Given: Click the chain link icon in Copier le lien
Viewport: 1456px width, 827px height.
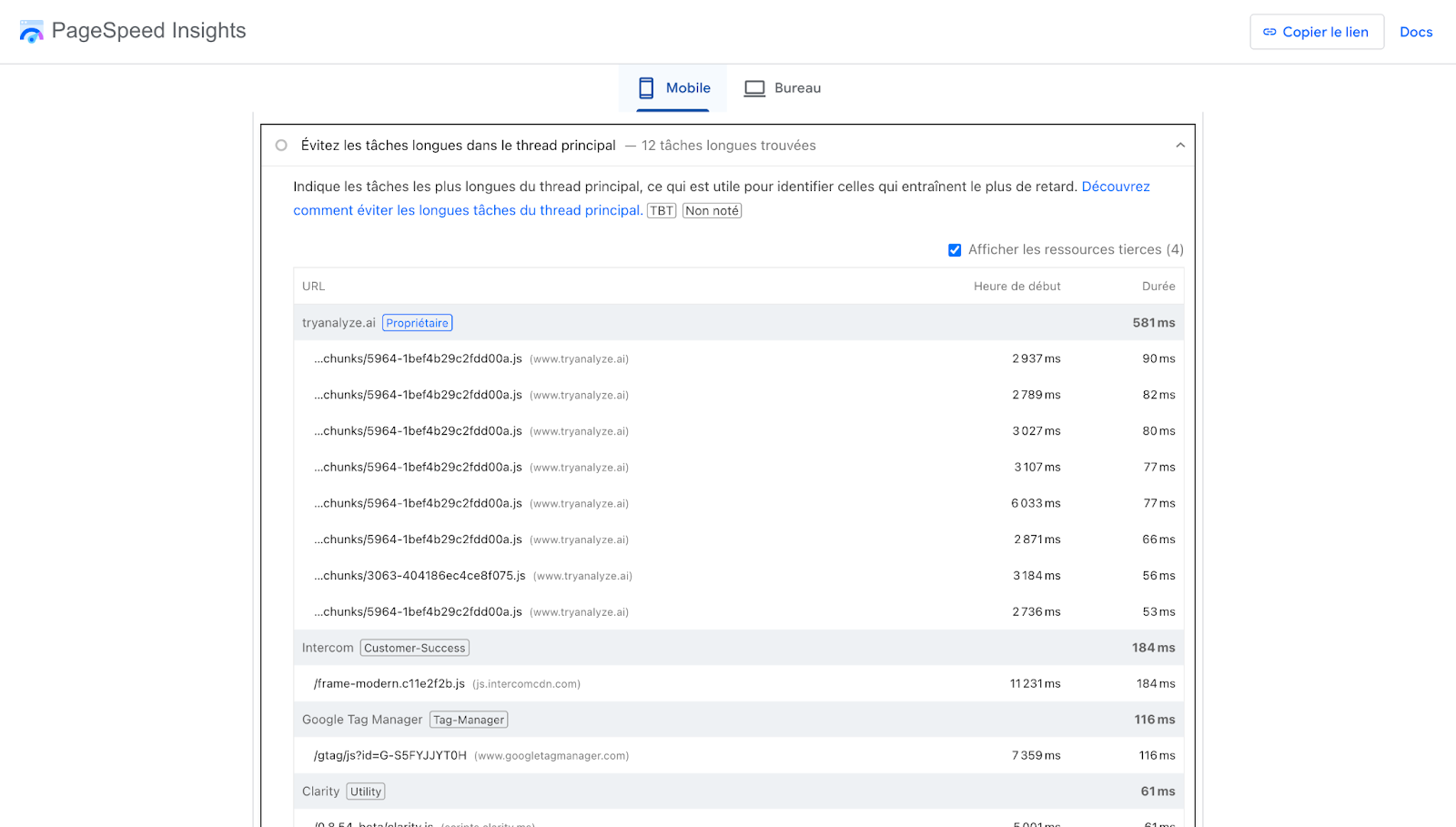Looking at the screenshot, I should (1269, 31).
